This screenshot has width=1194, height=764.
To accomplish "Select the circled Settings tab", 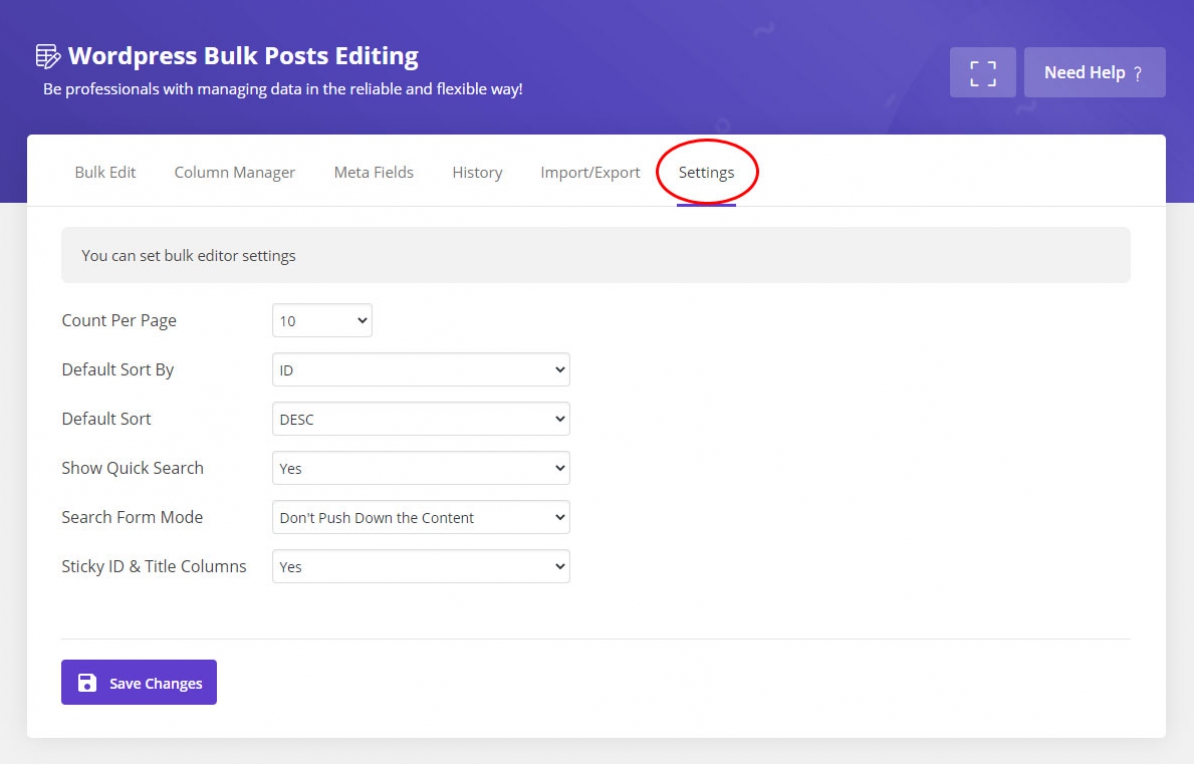I will [x=706, y=172].
